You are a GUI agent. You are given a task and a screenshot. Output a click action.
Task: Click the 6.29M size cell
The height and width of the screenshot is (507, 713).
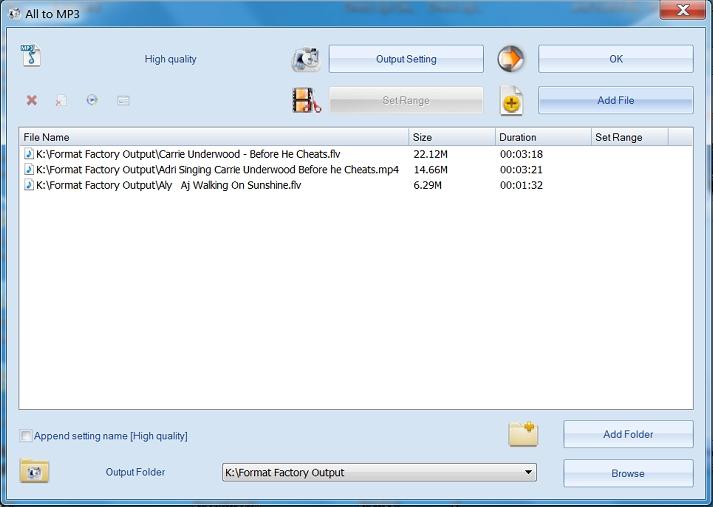[427, 185]
